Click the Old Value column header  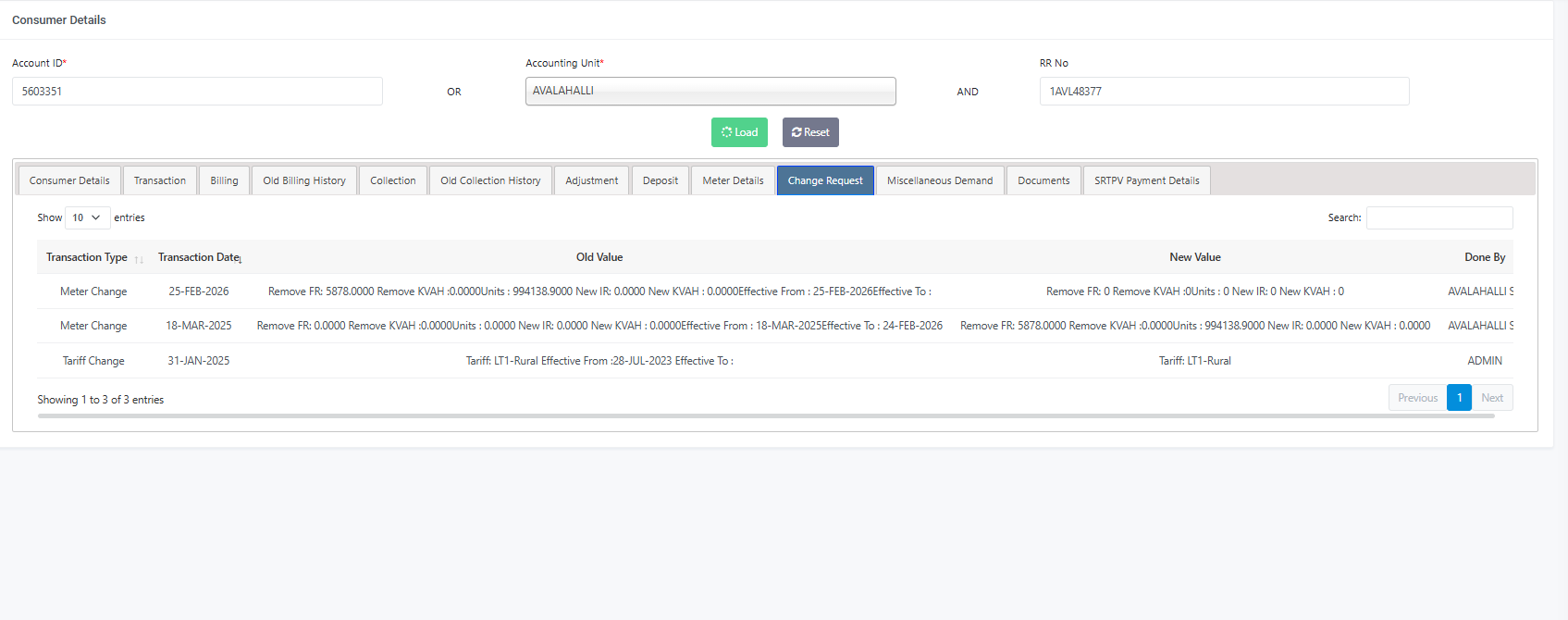[x=599, y=257]
